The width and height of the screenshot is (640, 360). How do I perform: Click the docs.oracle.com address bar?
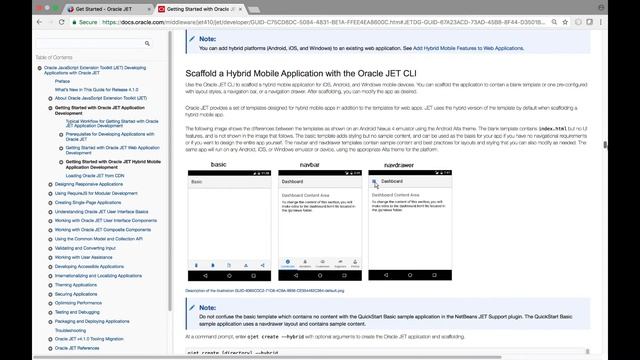(x=323, y=22)
